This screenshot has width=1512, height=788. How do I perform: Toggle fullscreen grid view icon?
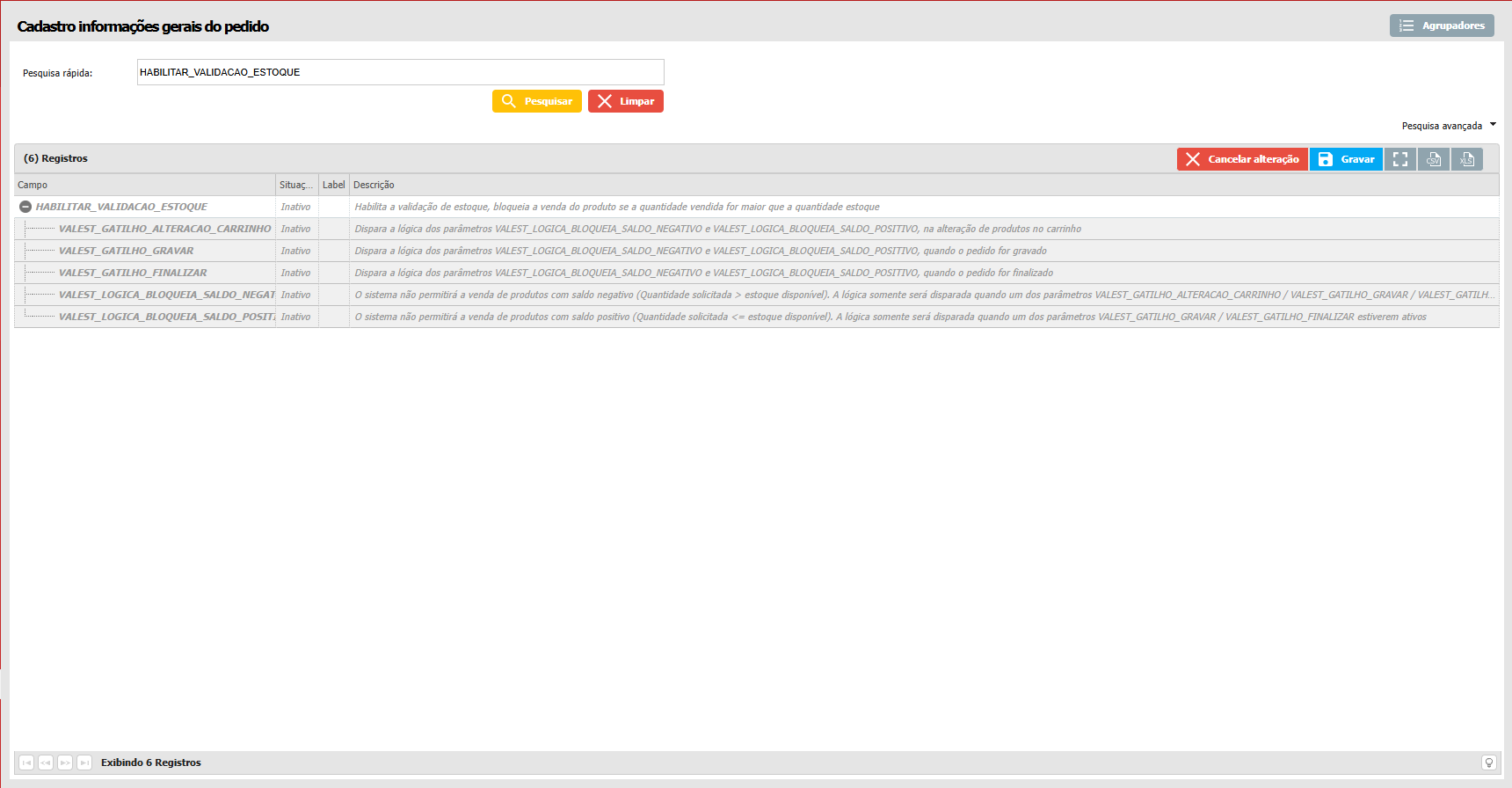[x=1400, y=159]
